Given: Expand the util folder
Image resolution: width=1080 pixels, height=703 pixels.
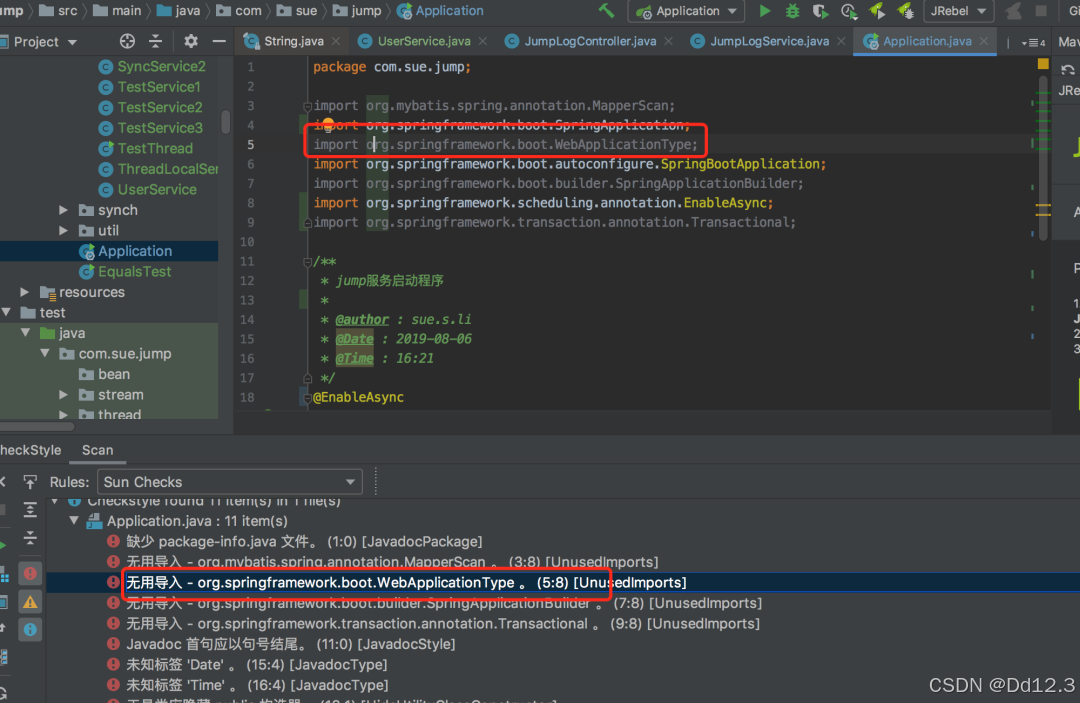Looking at the screenshot, I should coord(63,231).
